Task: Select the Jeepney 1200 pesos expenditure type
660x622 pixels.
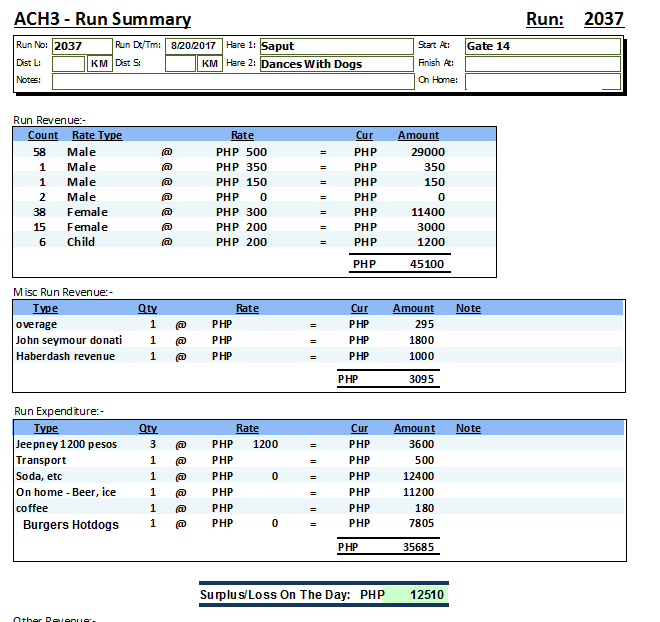Action: [x=67, y=444]
